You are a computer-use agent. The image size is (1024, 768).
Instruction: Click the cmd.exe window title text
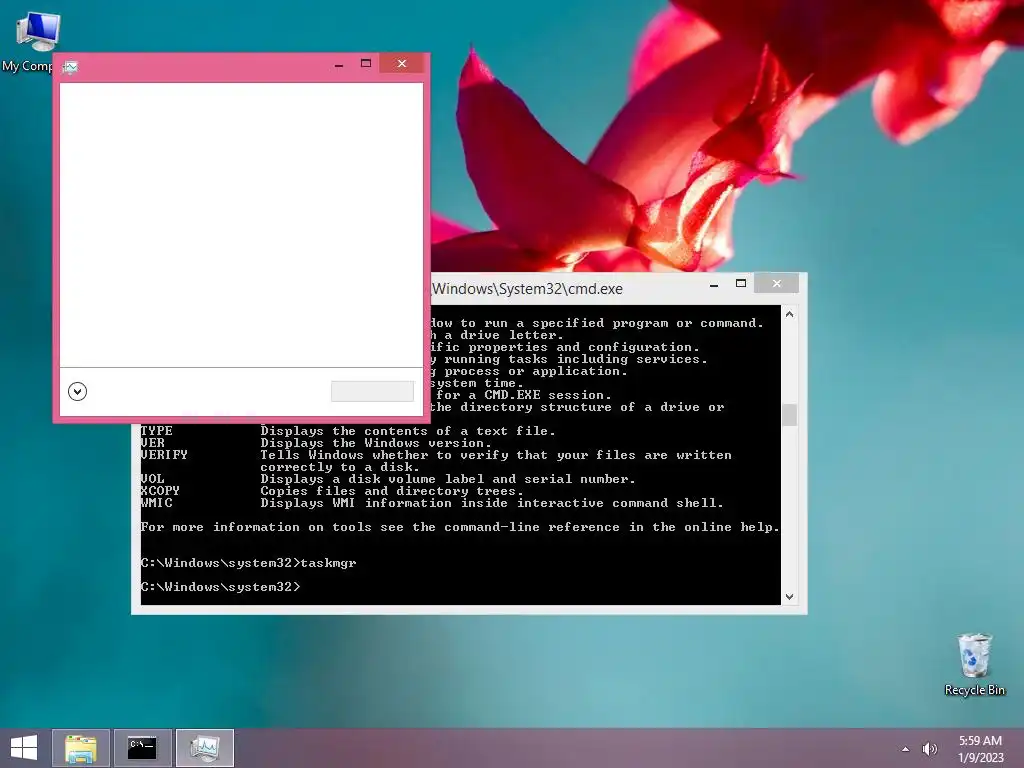(x=527, y=289)
